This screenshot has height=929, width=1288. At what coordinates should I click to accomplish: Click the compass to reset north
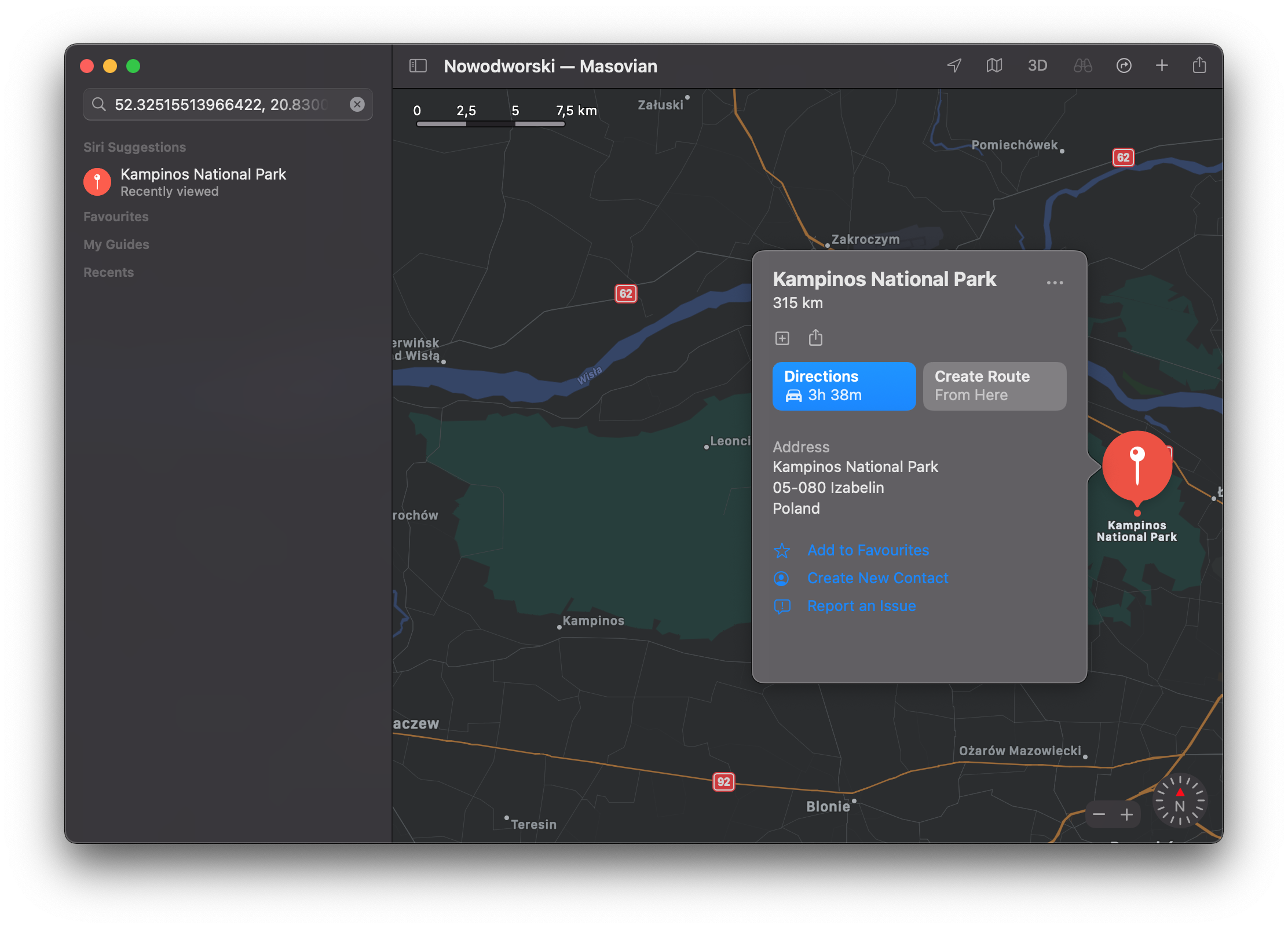click(1180, 802)
